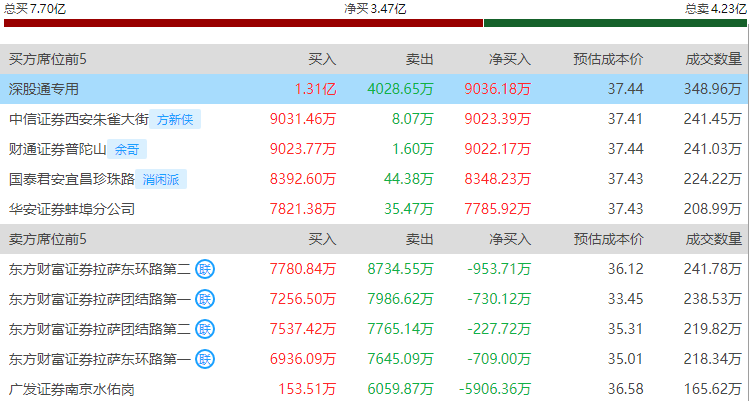
Task: Sort sellers by 成交数量 column header
Action: pyautogui.click(x=714, y=239)
